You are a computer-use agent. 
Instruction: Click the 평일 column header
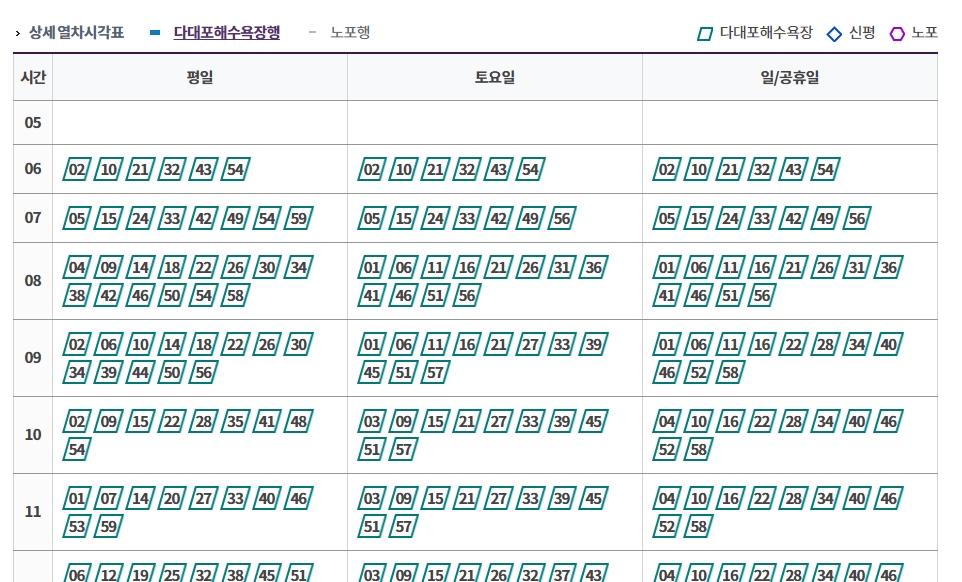tap(200, 77)
